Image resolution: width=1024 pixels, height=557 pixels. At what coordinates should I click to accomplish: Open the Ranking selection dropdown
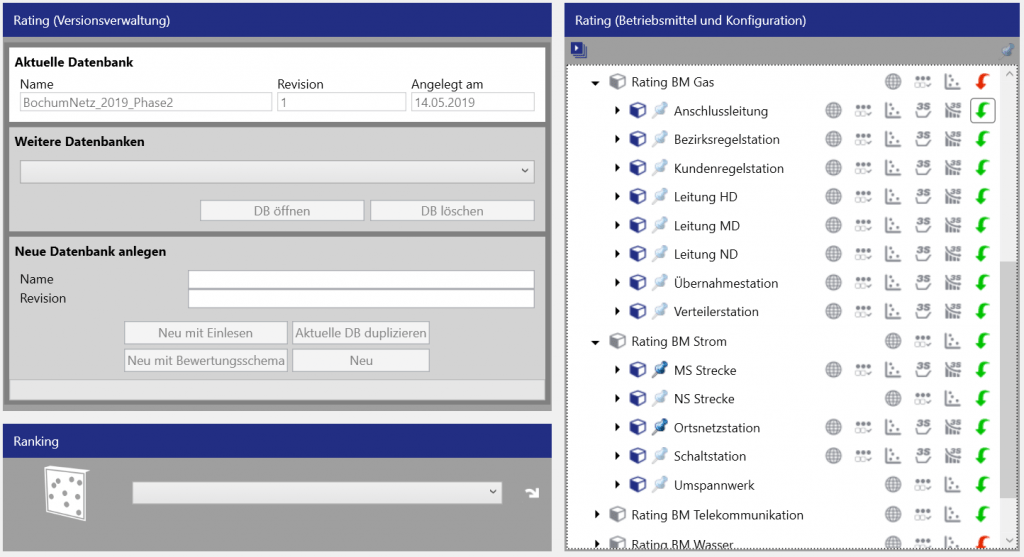pos(317,492)
